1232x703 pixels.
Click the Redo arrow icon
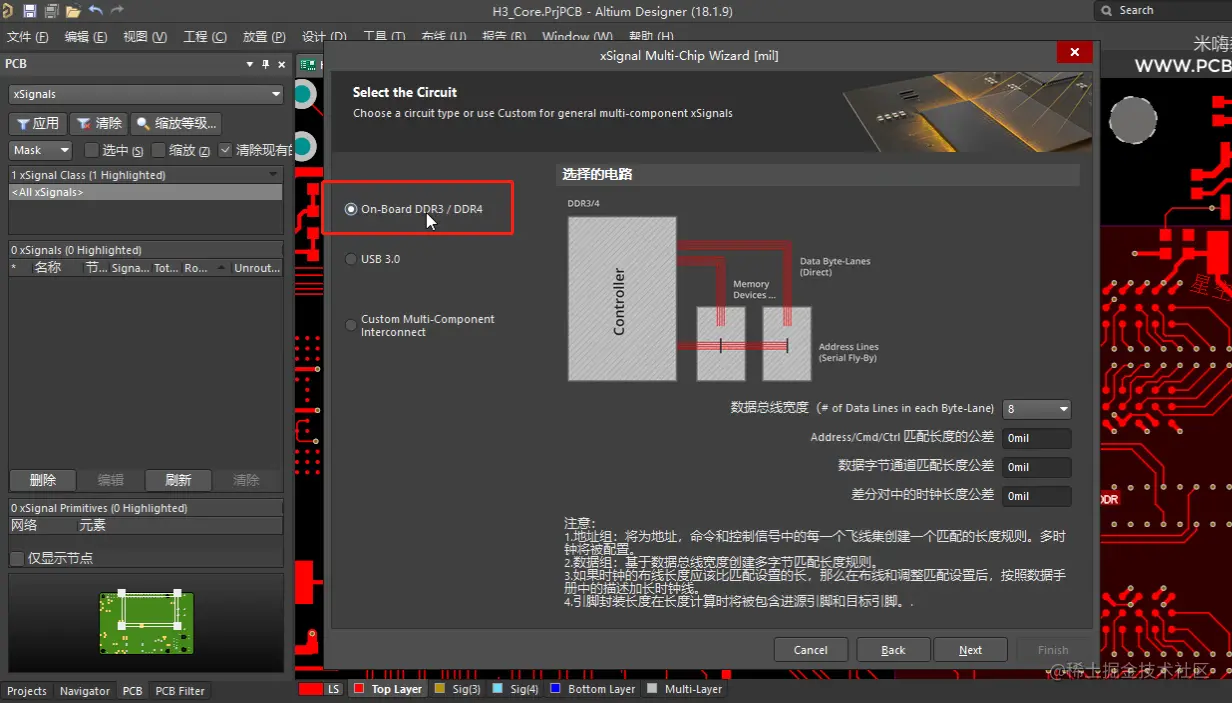click(x=117, y=11)
